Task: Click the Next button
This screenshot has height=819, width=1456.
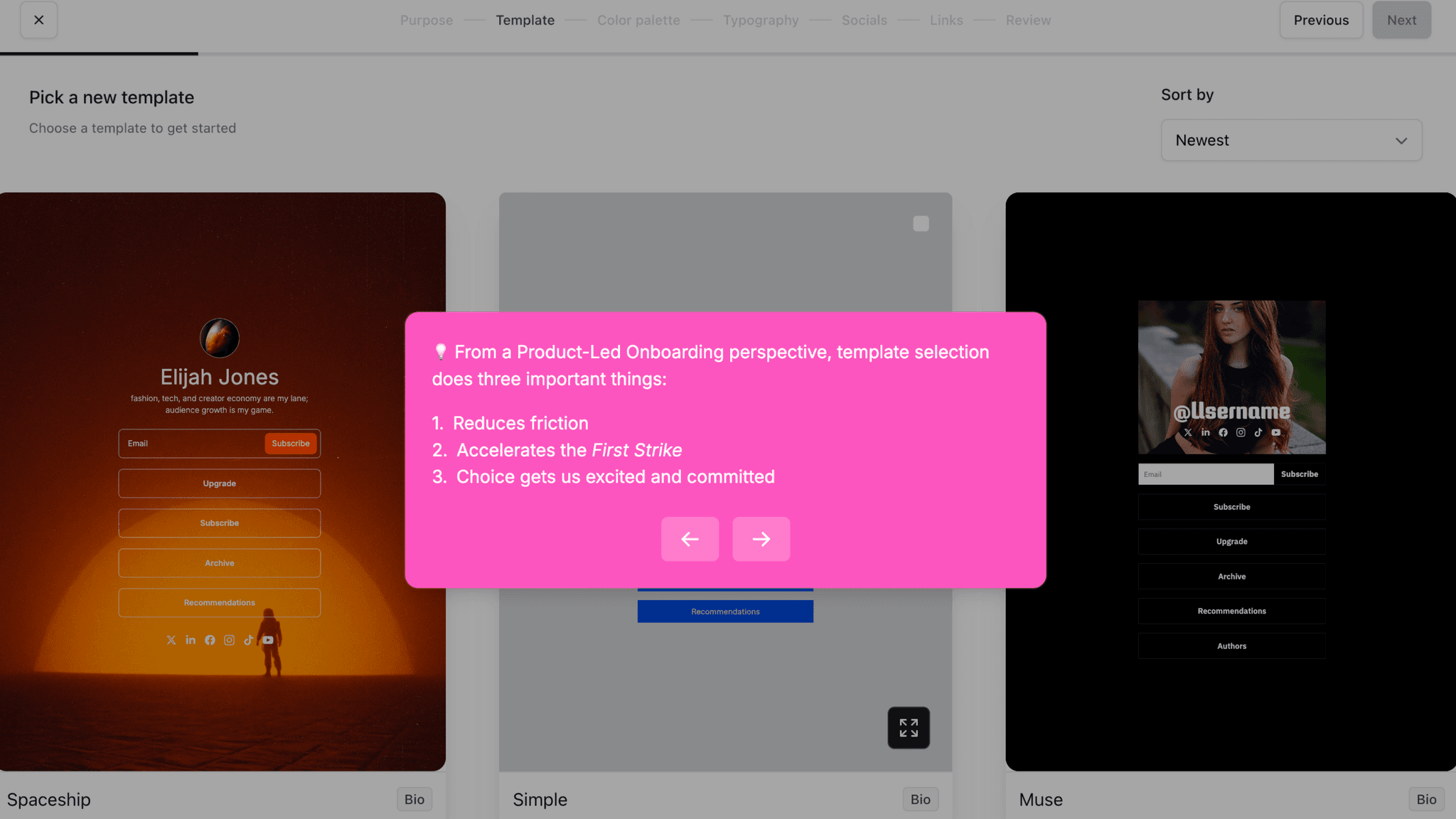Action: pos(1401,20)
